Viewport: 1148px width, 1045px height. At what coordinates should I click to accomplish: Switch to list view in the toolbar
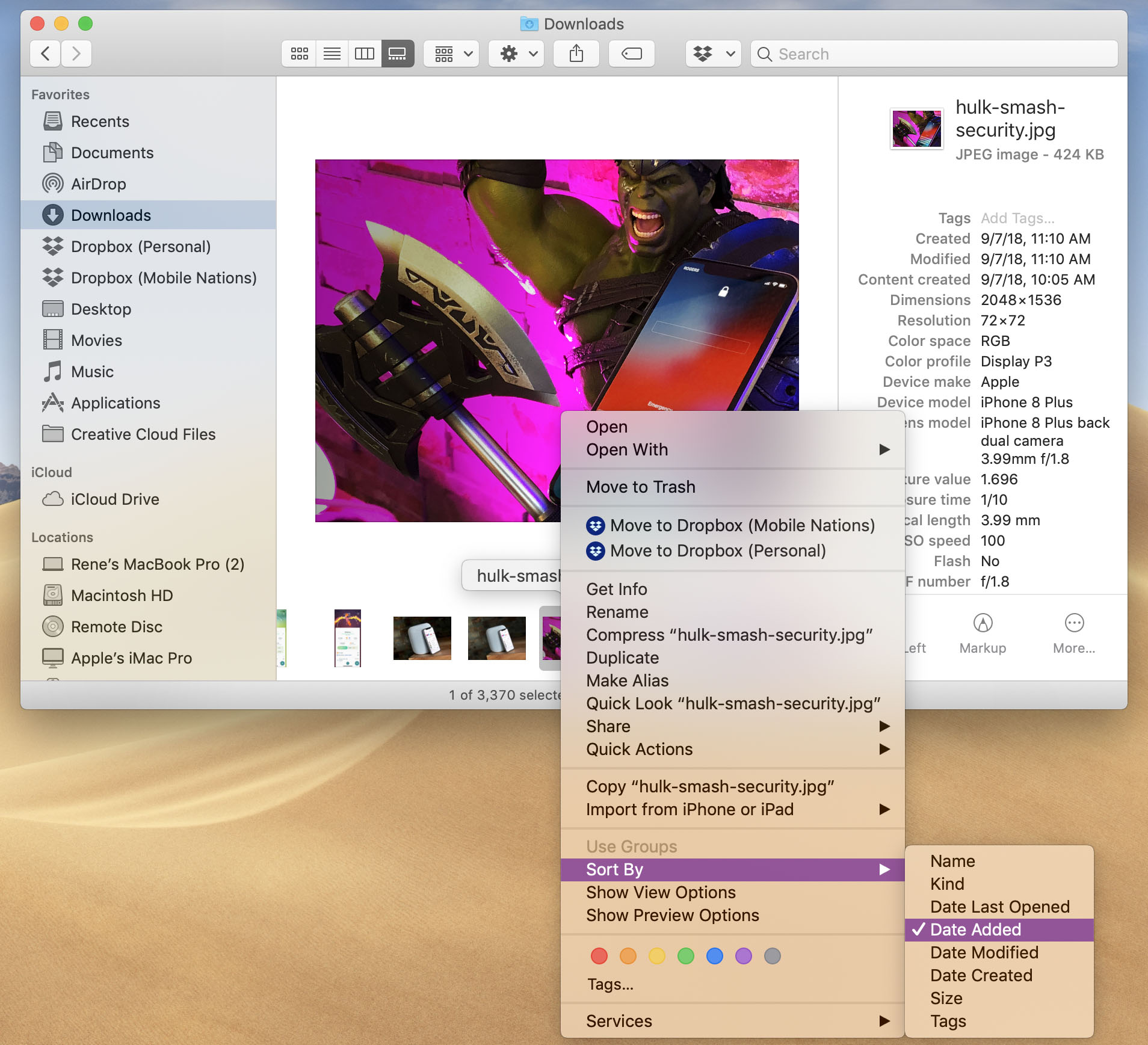(x=332, y=54)
